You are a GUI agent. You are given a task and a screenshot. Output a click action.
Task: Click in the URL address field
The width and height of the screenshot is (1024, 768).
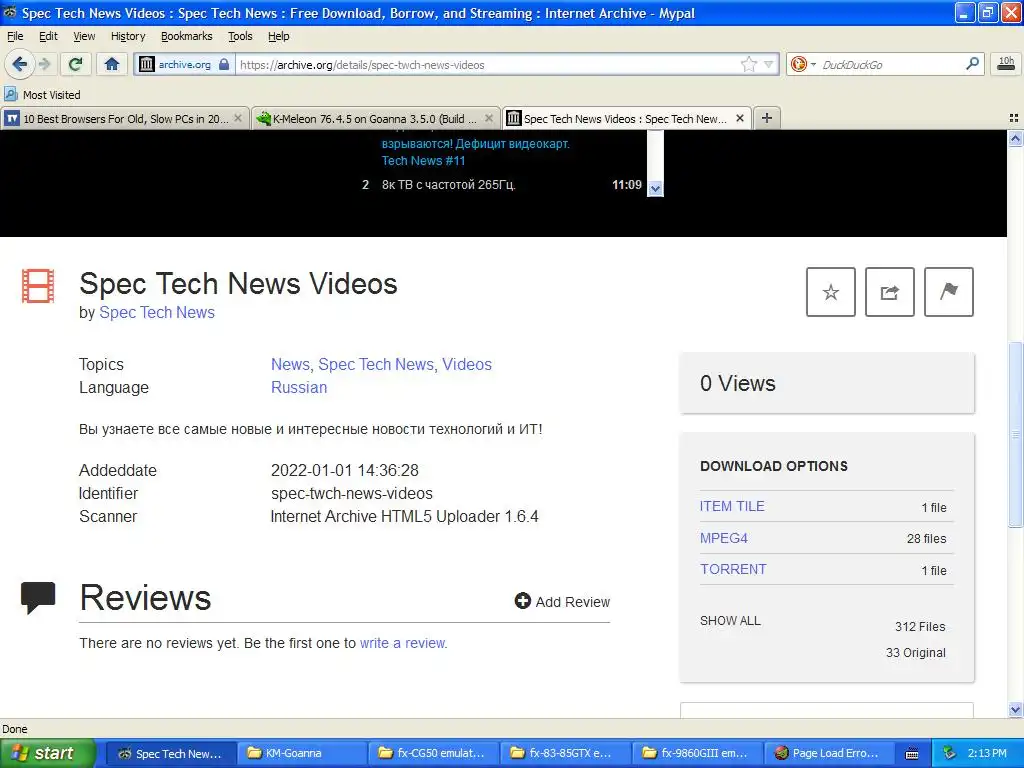487,65
